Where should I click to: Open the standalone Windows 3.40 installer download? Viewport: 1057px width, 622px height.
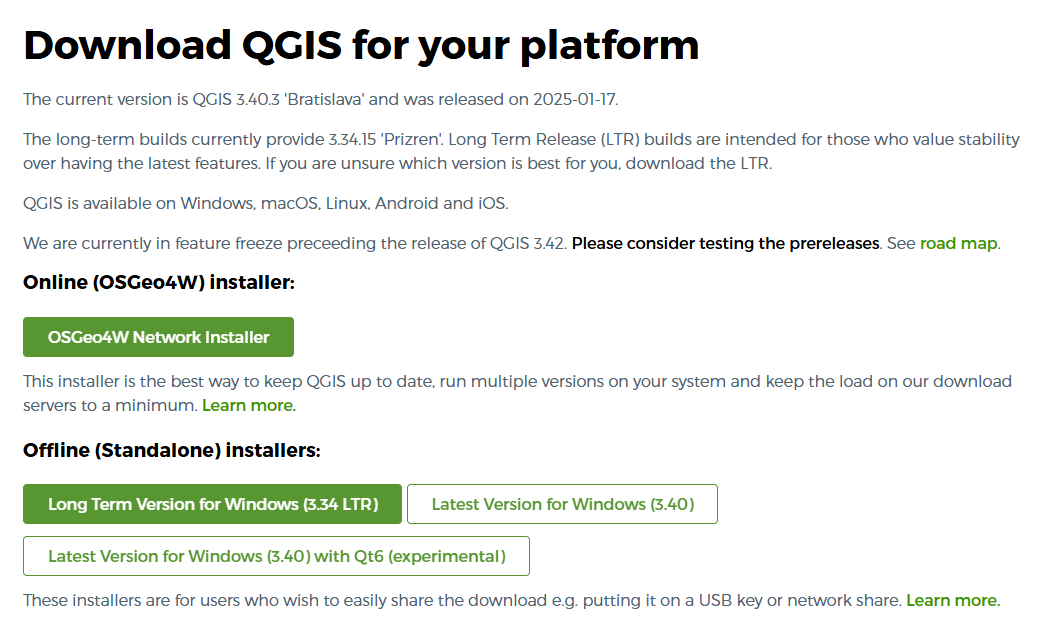point(562,504)
